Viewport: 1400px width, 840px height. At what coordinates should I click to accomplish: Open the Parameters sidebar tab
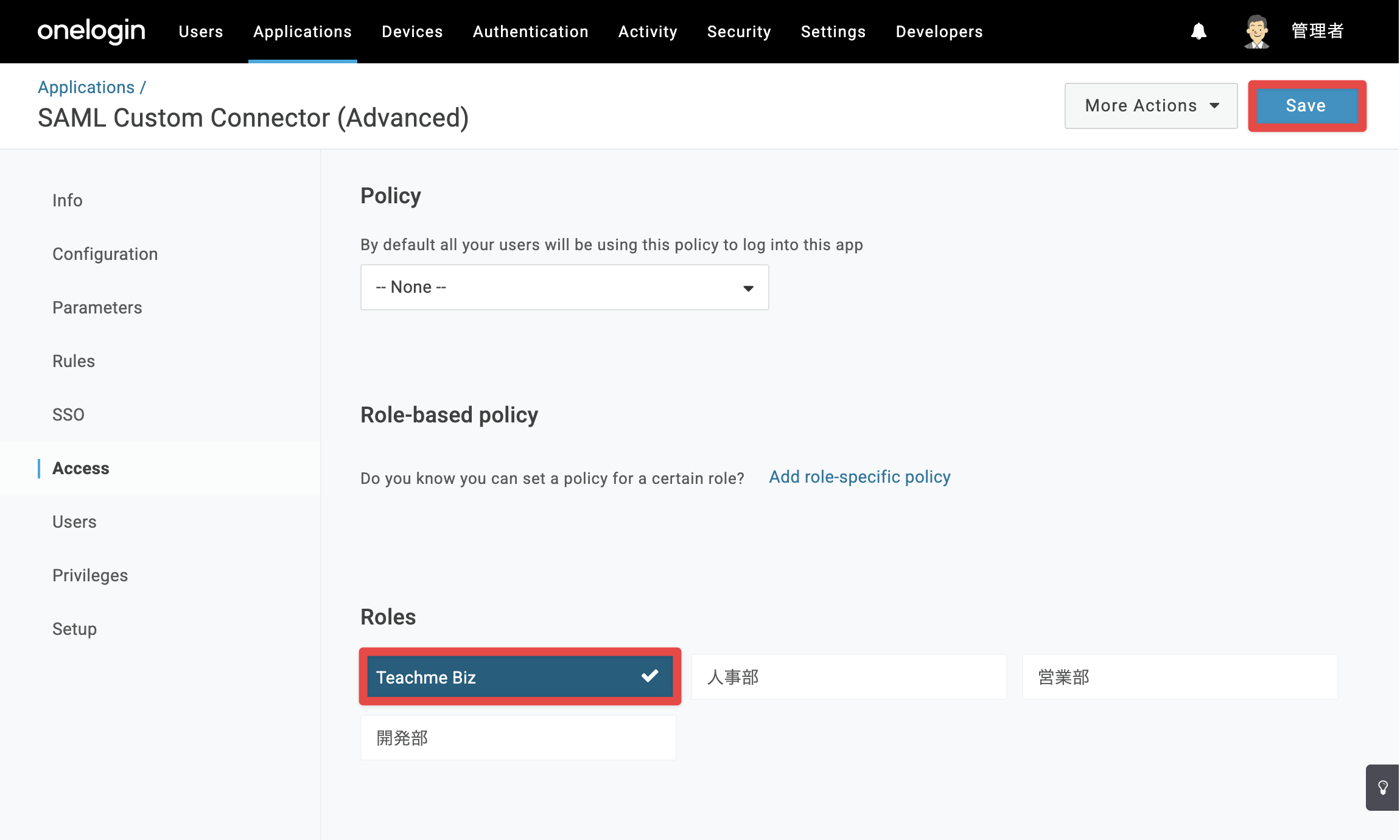(x=97, y=307)
